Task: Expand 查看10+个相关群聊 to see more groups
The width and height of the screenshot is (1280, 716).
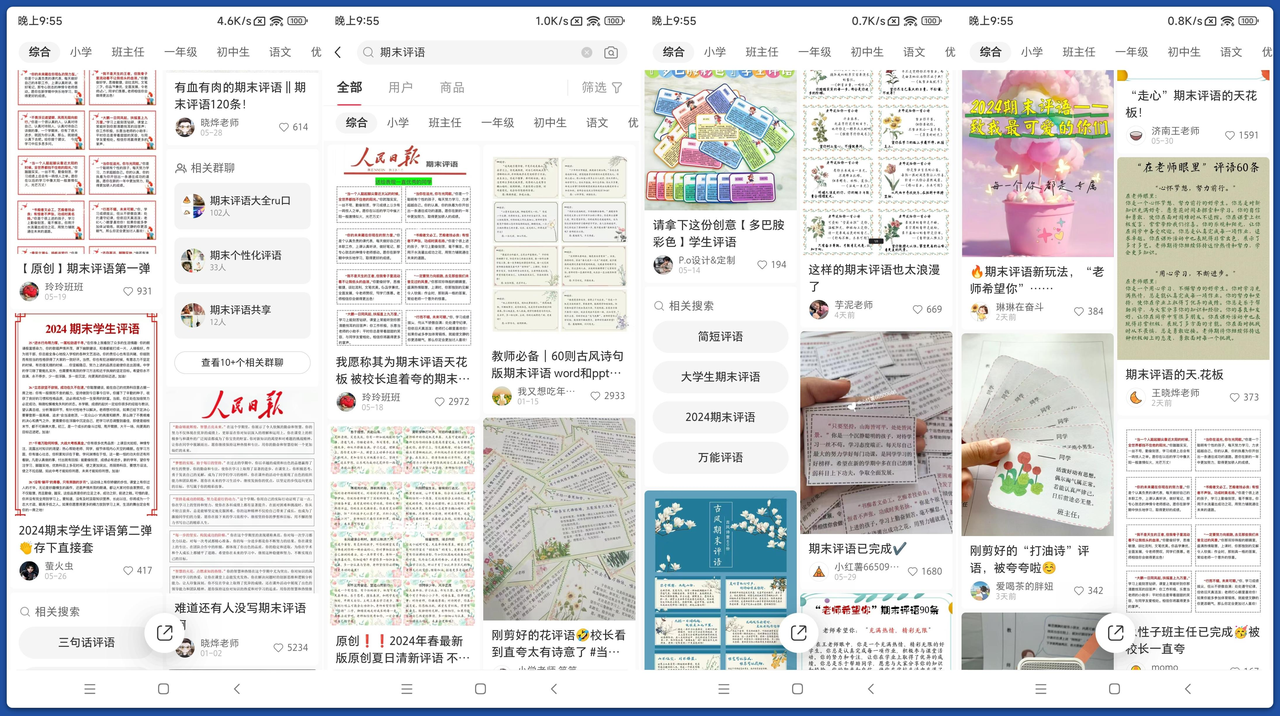Action: click(x=242, y=363)
